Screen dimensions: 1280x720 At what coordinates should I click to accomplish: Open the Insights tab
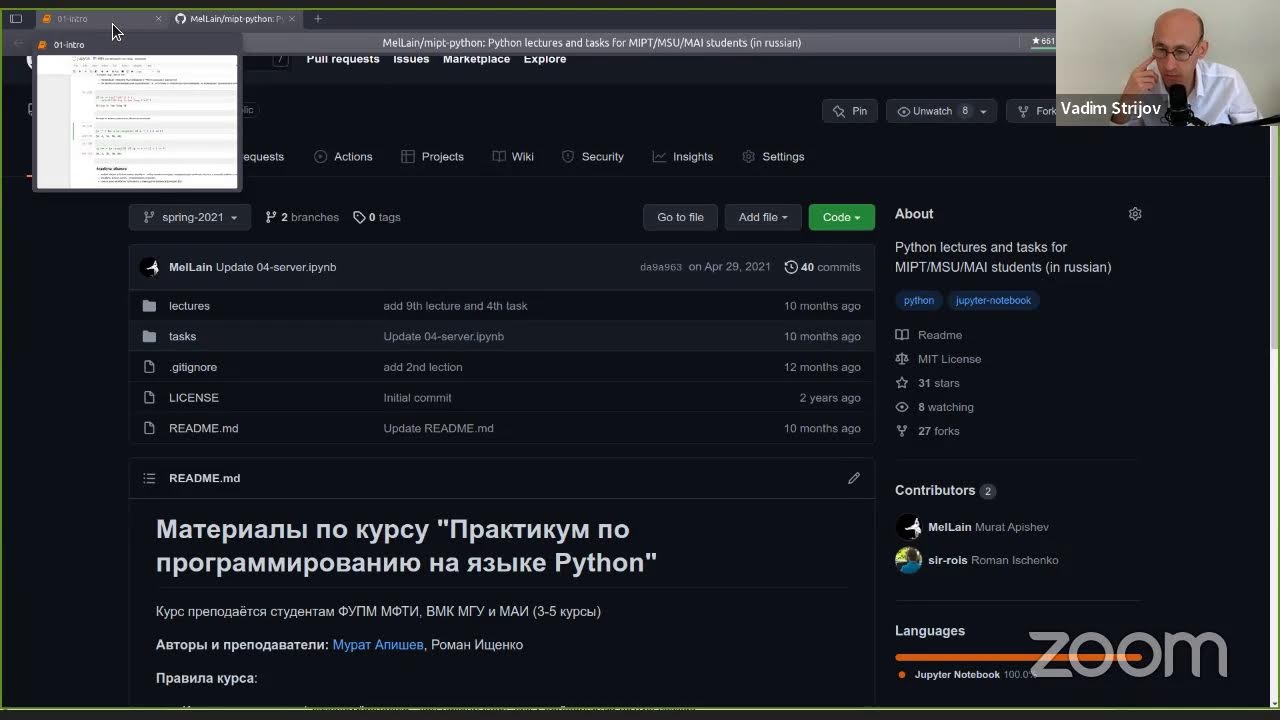coord(683,157)
